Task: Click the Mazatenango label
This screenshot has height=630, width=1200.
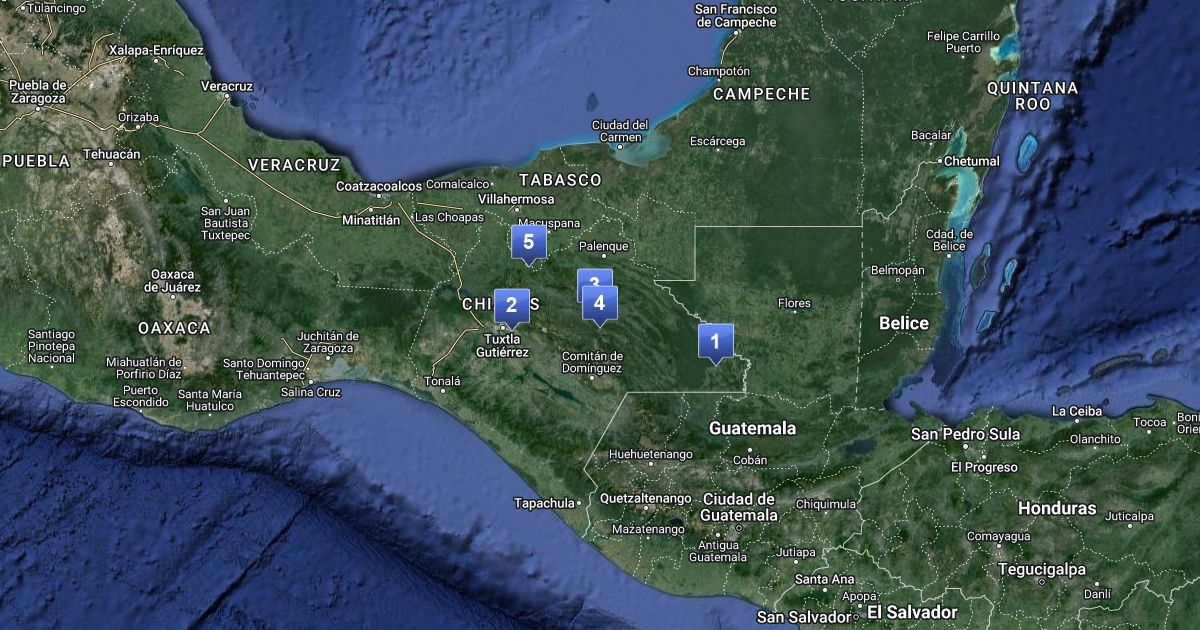Action: click(648, 529)
